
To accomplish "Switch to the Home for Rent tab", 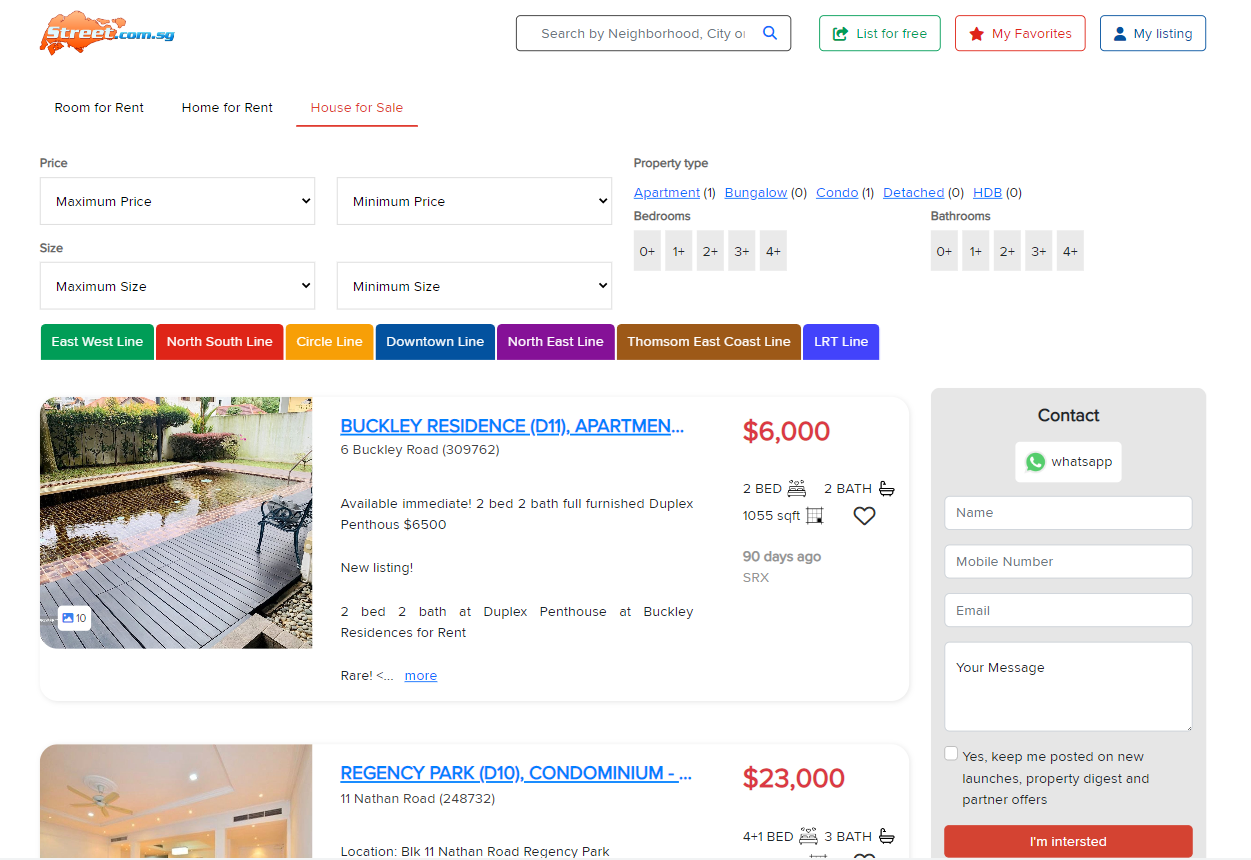I will [227, 108].
